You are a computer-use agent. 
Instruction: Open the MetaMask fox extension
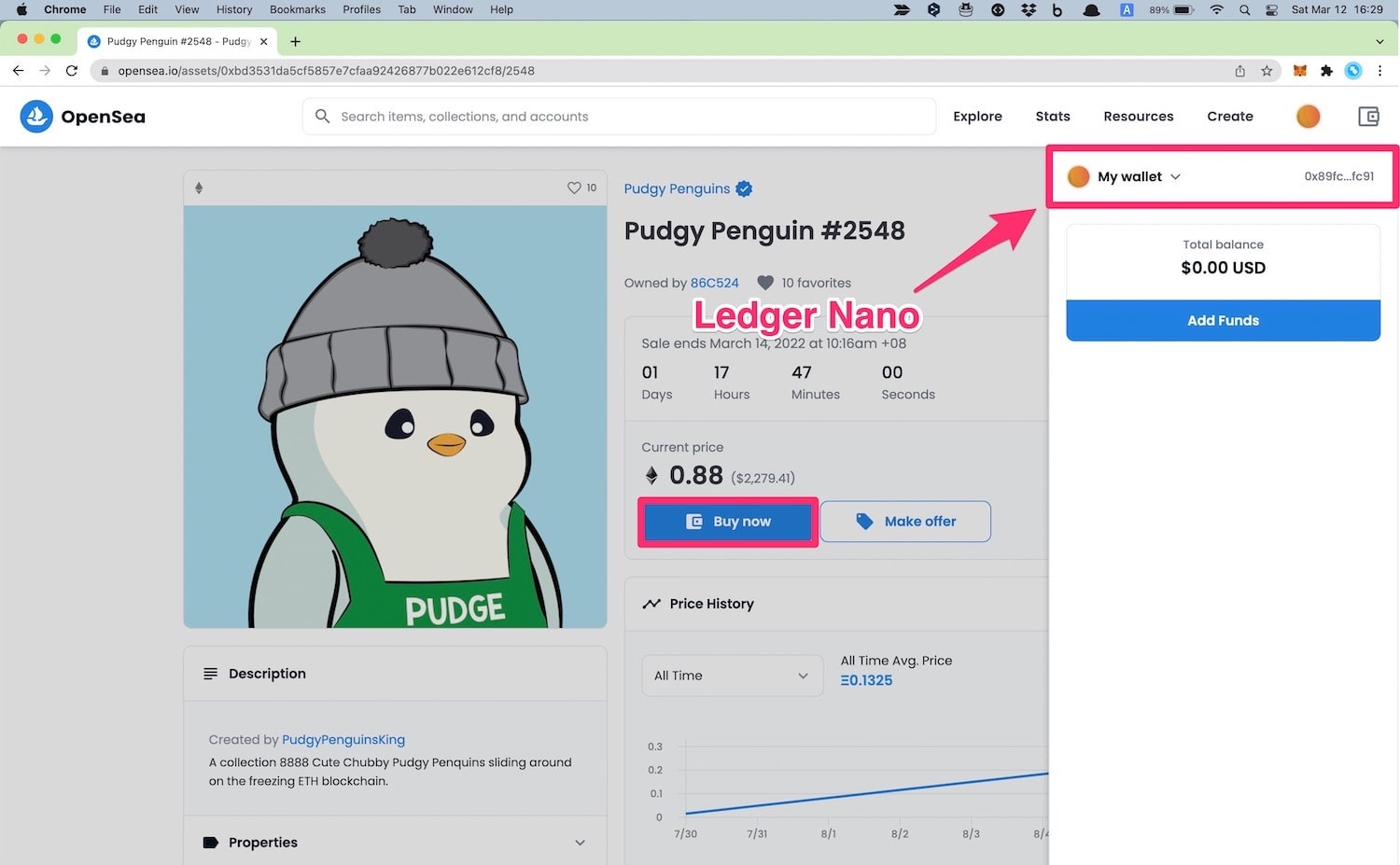coord(1300,71)
